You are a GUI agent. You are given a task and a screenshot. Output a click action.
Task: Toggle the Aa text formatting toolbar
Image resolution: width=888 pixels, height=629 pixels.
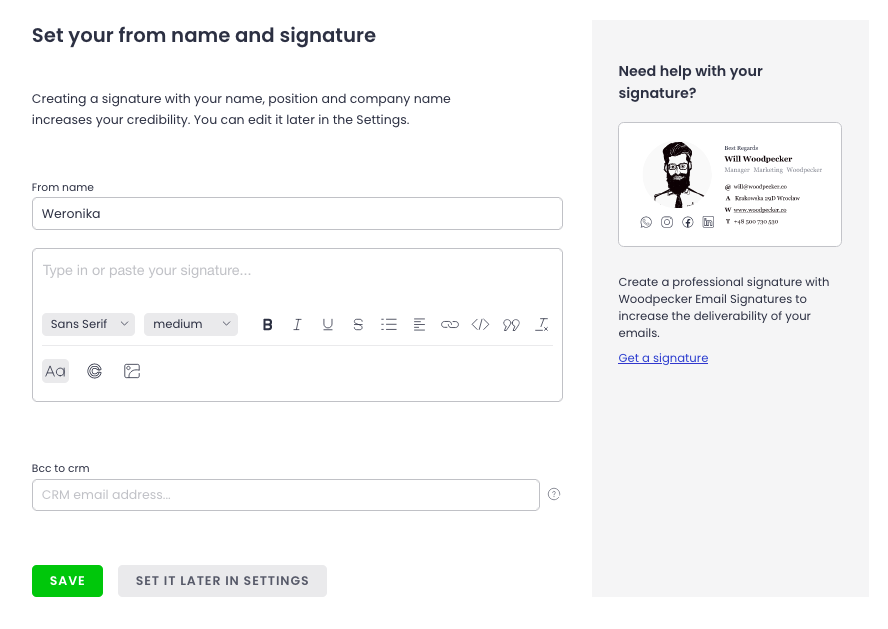(55, 371)
